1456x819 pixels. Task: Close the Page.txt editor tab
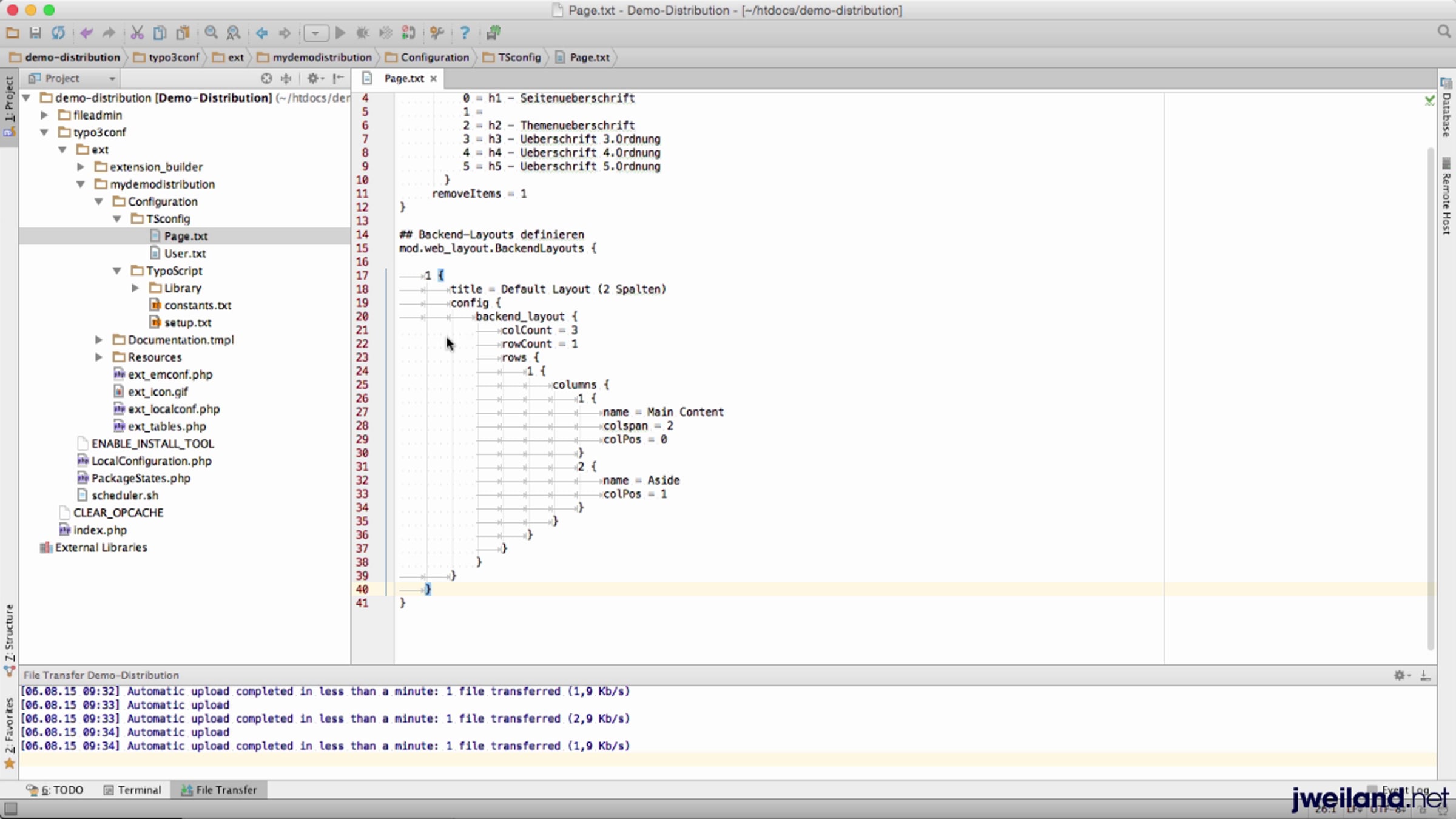[x=434, y=79]
